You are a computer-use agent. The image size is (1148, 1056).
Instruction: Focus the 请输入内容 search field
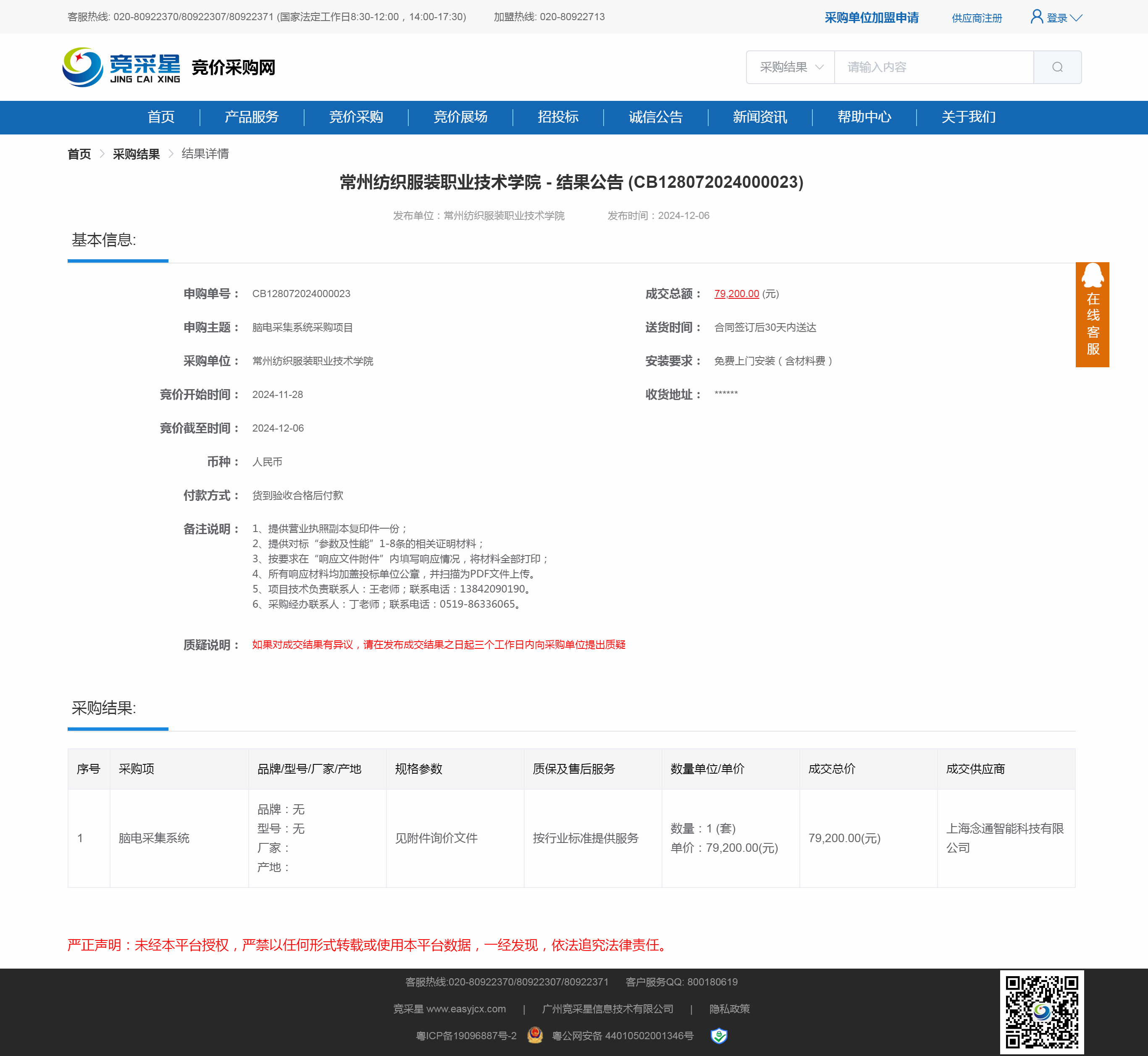tap(933, 67)
